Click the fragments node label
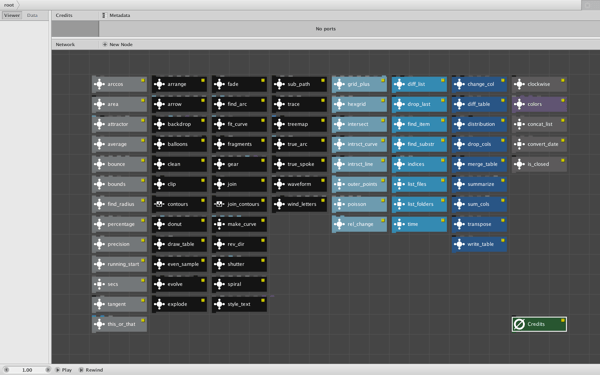Image resolution: width=600 pixels, height=375 pixels. pos(240,144)
